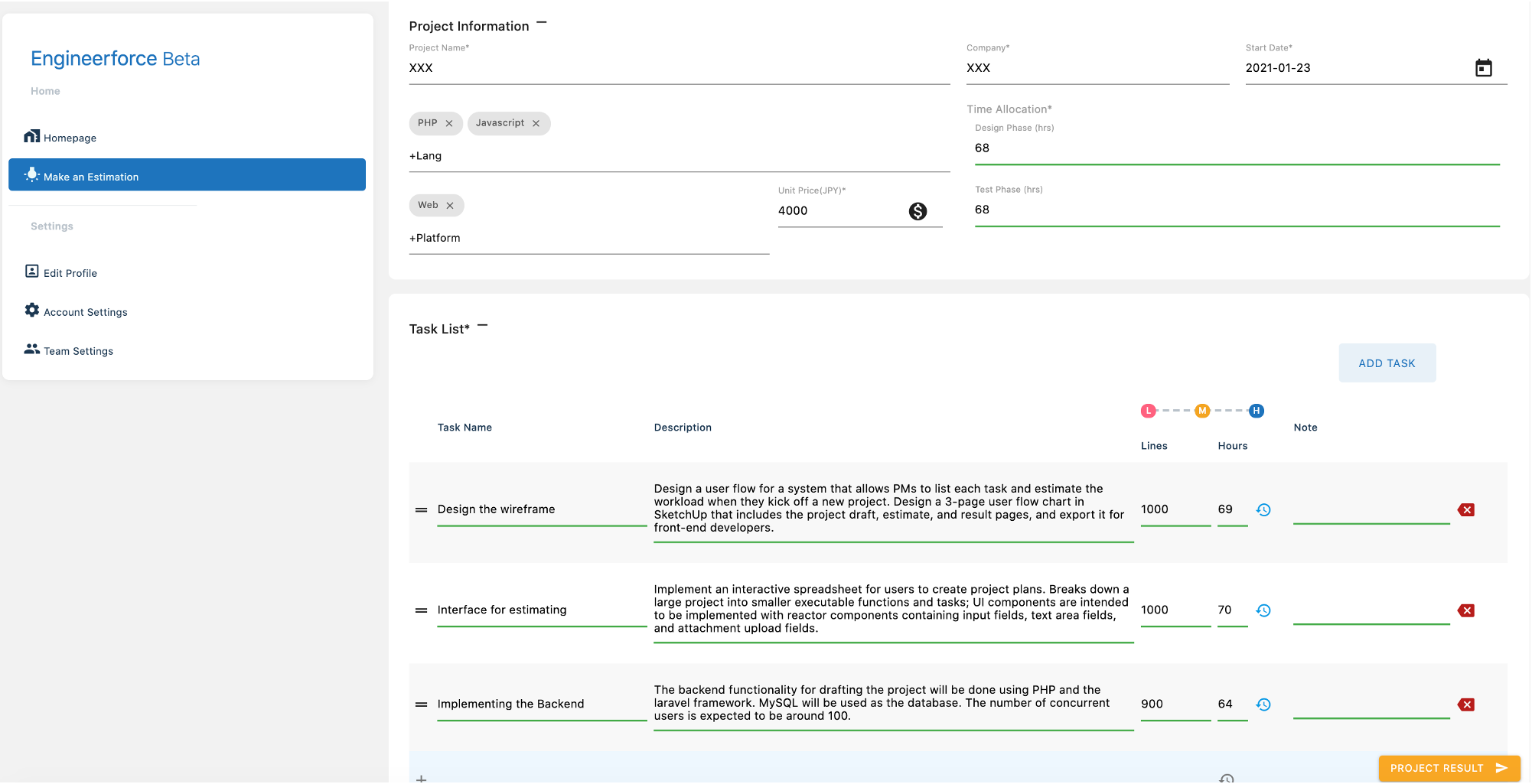Select the L low estimate marker
The image size is (1532, 784).
tap(1148, 411)
